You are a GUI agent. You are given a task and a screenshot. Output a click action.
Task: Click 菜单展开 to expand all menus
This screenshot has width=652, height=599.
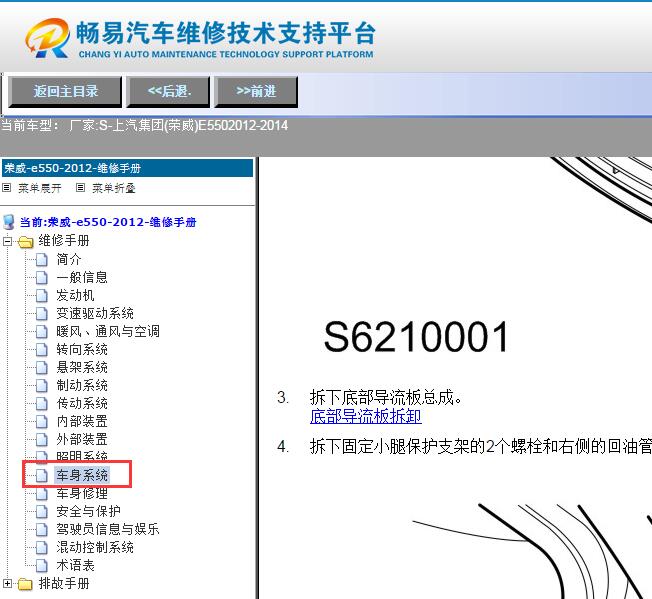click(x=40, y=188)
